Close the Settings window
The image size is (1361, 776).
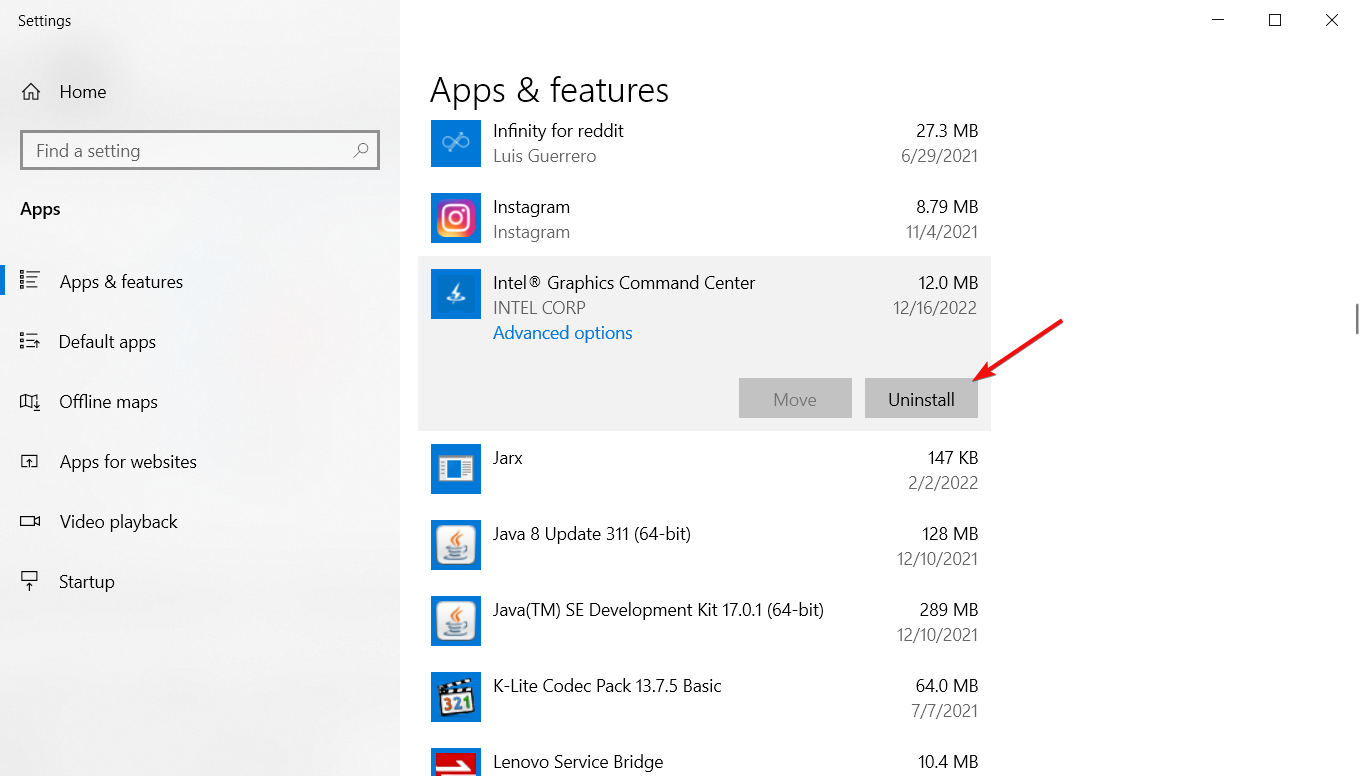1332,20
